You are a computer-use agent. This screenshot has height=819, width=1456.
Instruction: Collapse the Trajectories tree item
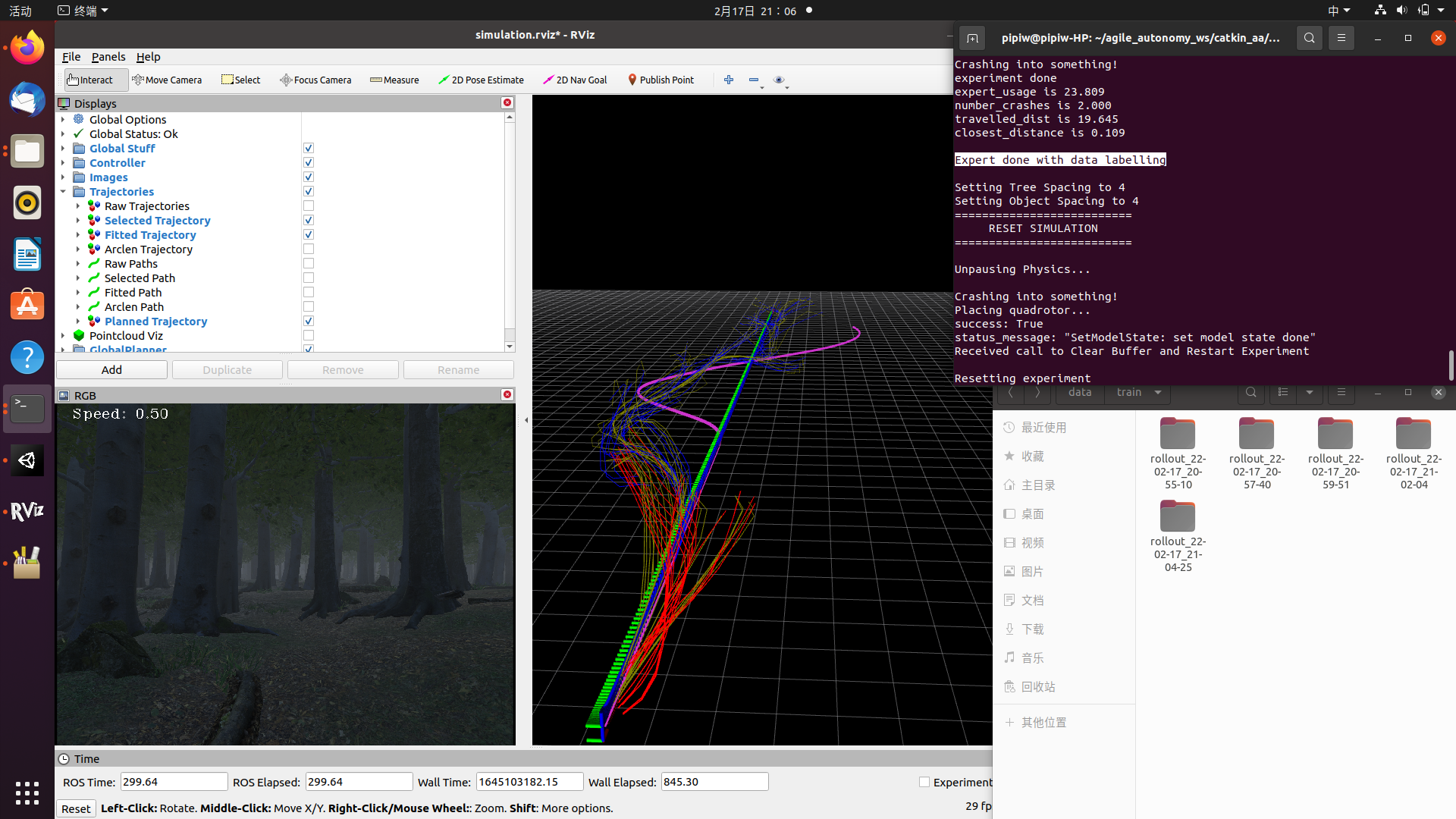[x=64, y=191]
